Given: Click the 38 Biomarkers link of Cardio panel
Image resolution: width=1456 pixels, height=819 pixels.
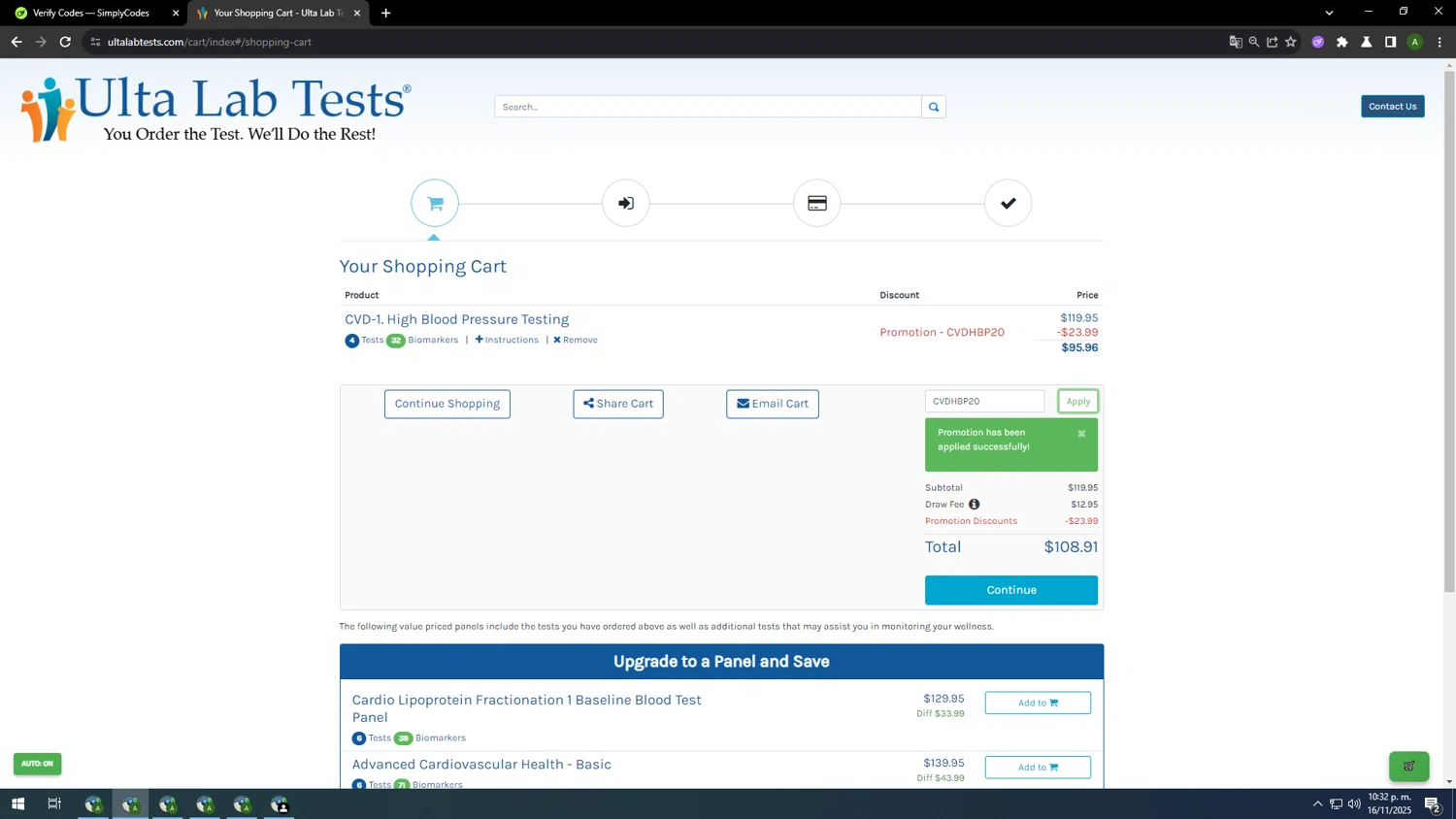Looking at the screenshot, I should click(429, 737).
